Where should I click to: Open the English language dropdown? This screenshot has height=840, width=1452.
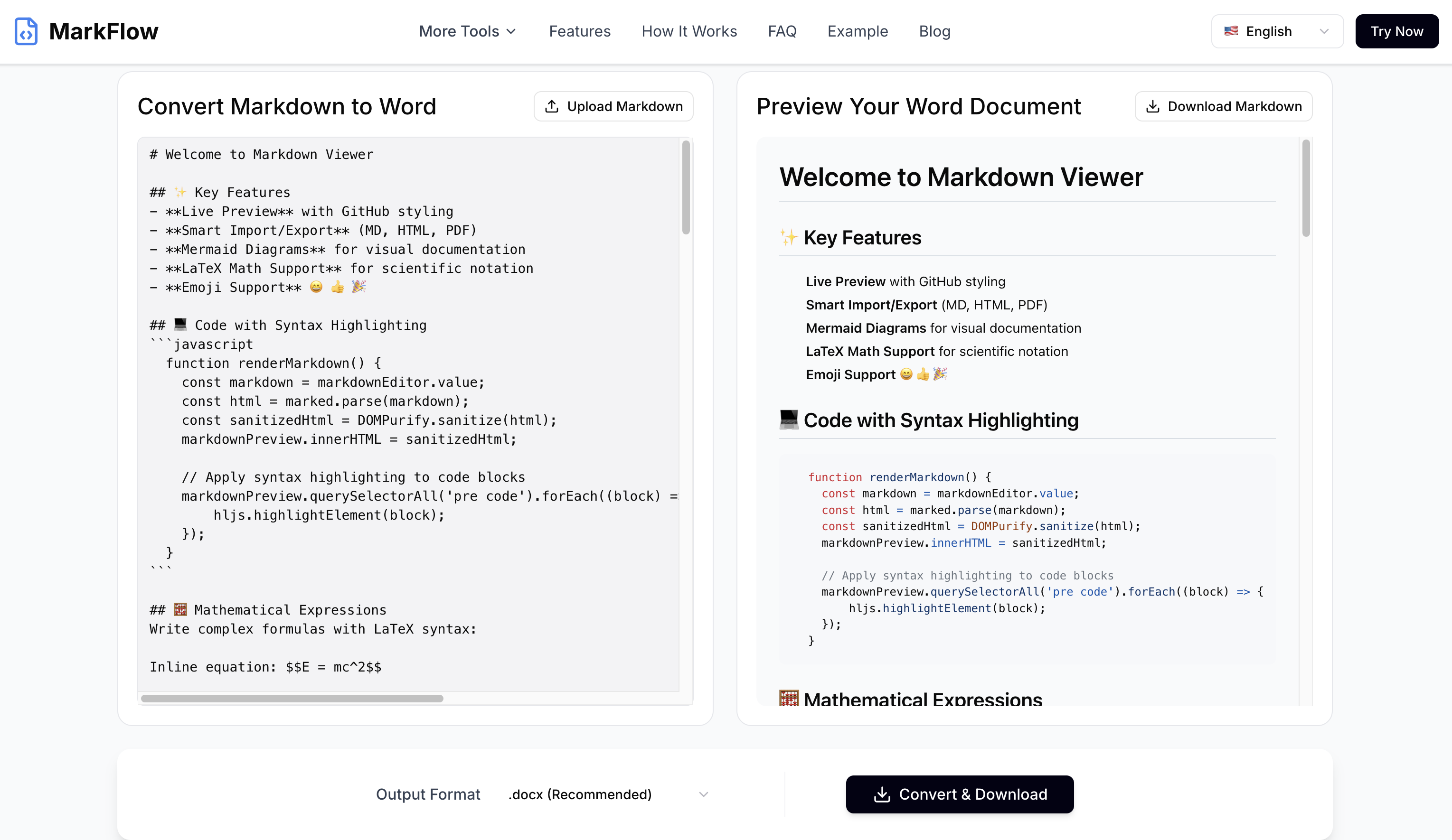1277,31
